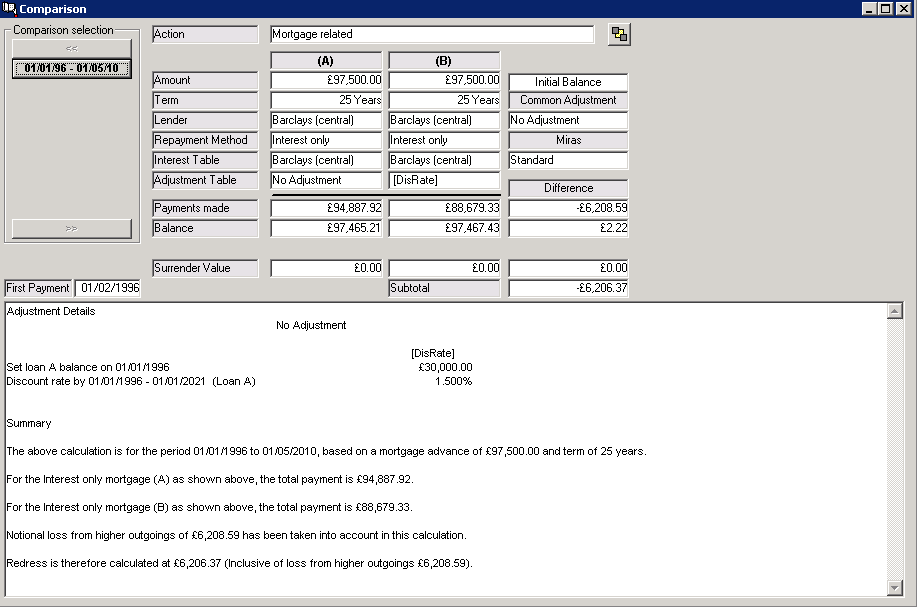Select the 01/01/96 - 01/05/10 comparison period
Viewport: 917px width, 607px height.
[71, 68]
